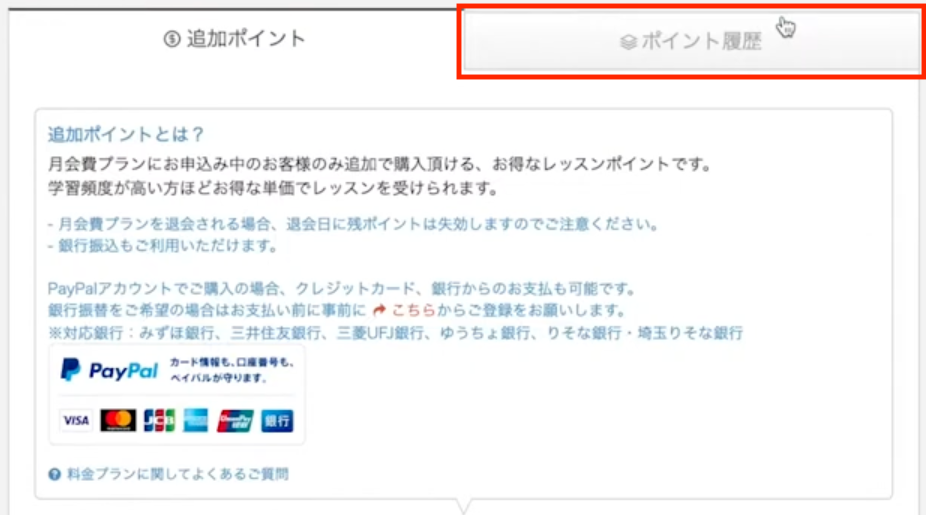
Task: Open the red こちら registration link
Action: (x=413, y=310)
